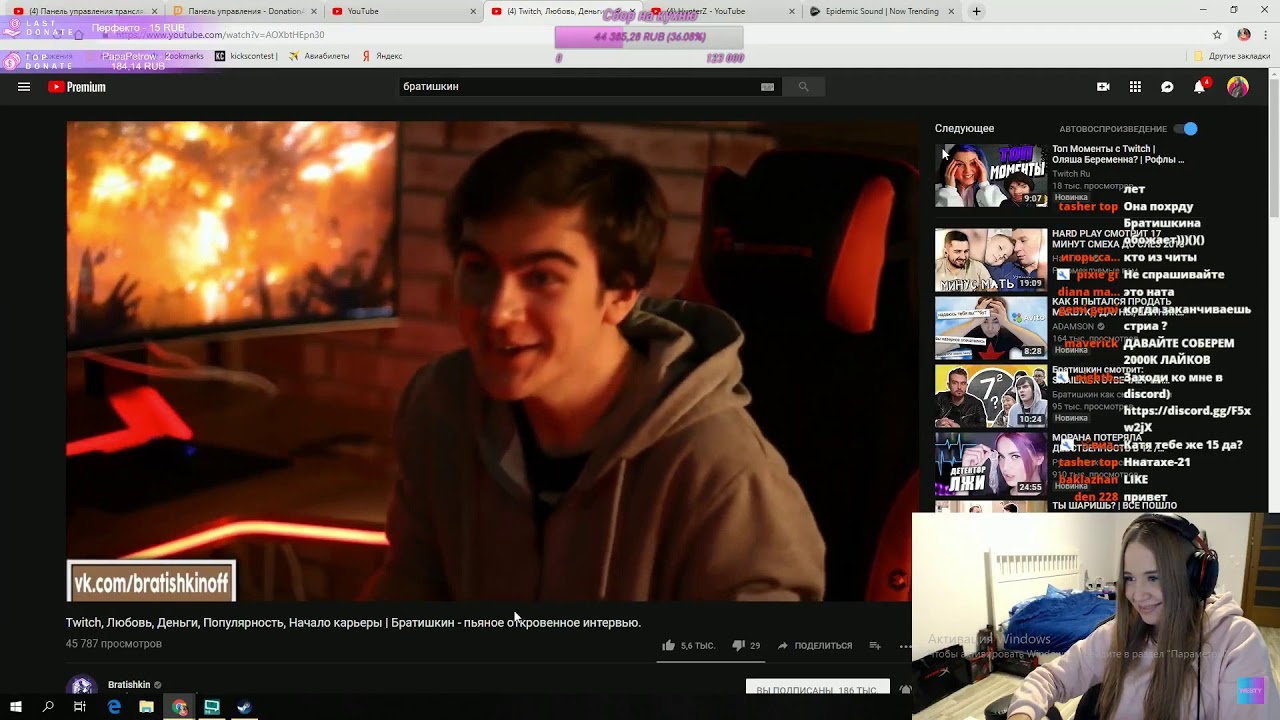The width and height of the screenshot is (1280, 720).
Task: Open Windows taskbar search
Action: tap(48, 707)
